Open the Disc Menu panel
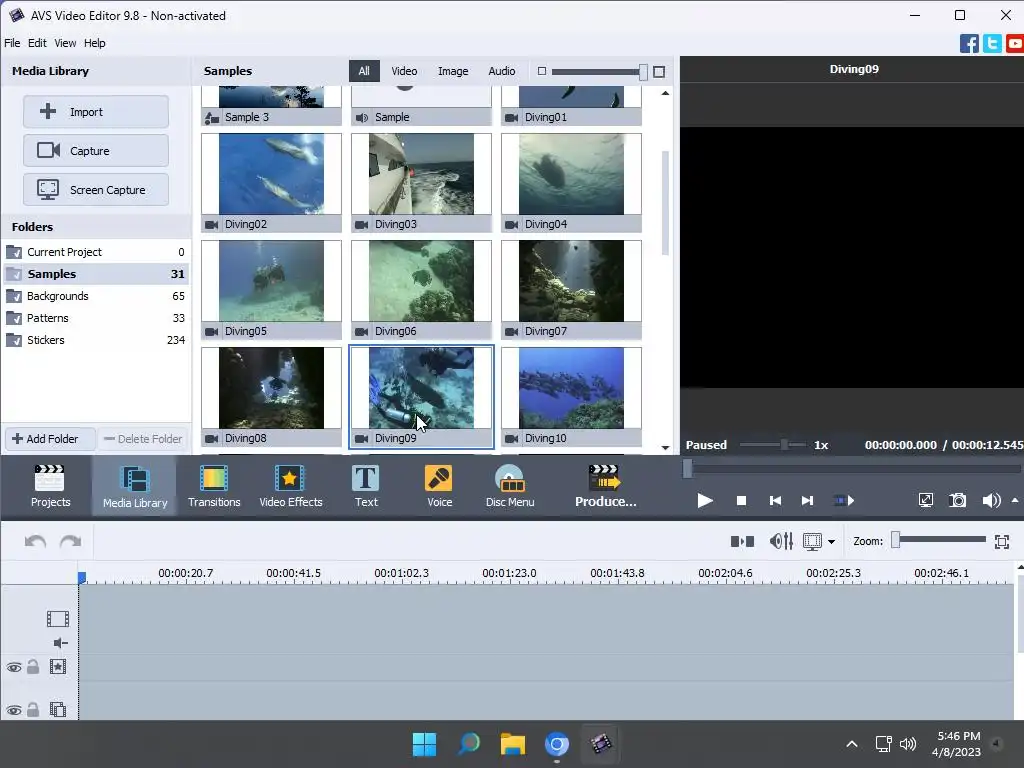This screenshot has height=768, width=1024. pos(510,486)
